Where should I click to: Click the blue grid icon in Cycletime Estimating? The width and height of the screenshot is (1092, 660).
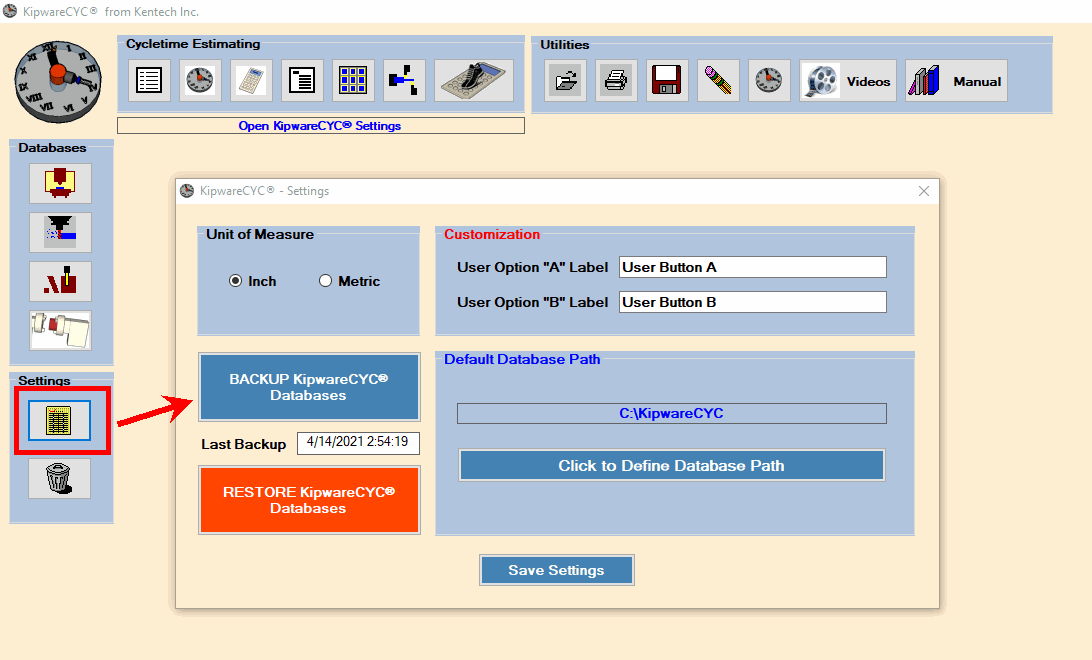(x=353, y=81)
